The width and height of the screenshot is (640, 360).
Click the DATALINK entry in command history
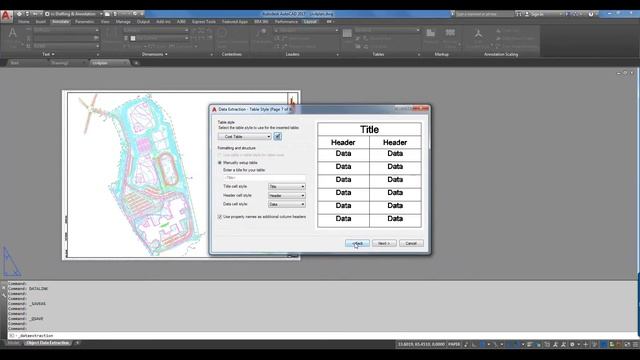coord(38,289)
